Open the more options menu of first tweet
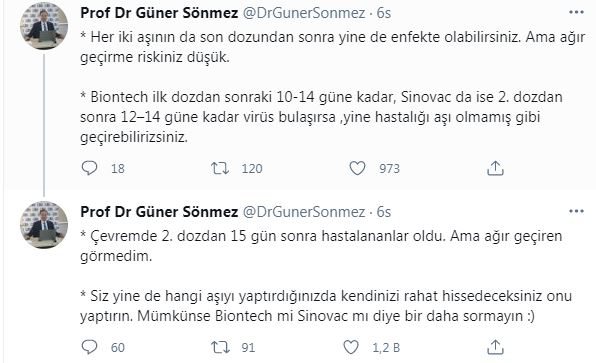Image resolution: width=596 pixels, height=363 pixels. click(x=576, y=13)
